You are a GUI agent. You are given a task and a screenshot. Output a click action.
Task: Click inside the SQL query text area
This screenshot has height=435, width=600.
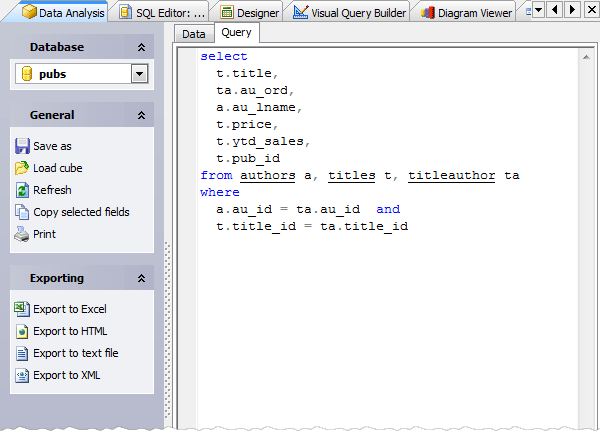[380, 300]
